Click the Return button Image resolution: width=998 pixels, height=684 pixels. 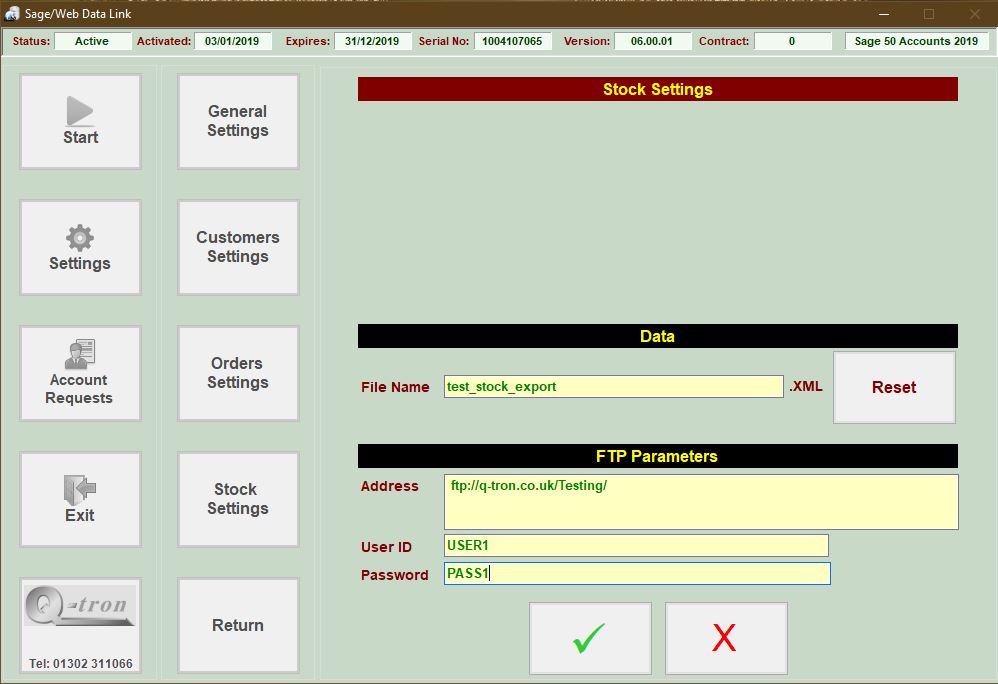click(x=238, y=625)
